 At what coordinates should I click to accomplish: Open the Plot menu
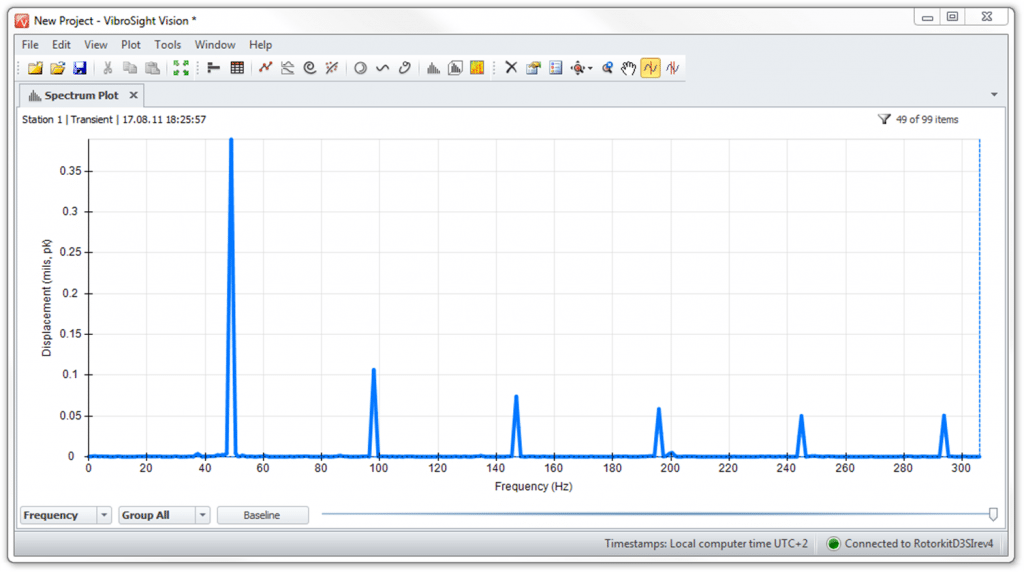(131, 45)
